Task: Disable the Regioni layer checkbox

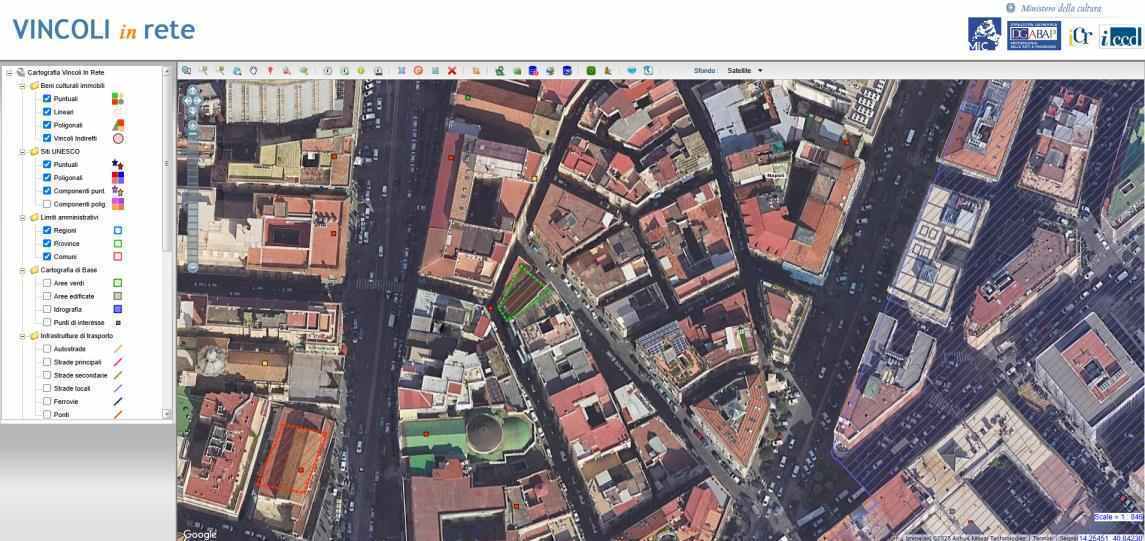Action: tap(47, 230)
